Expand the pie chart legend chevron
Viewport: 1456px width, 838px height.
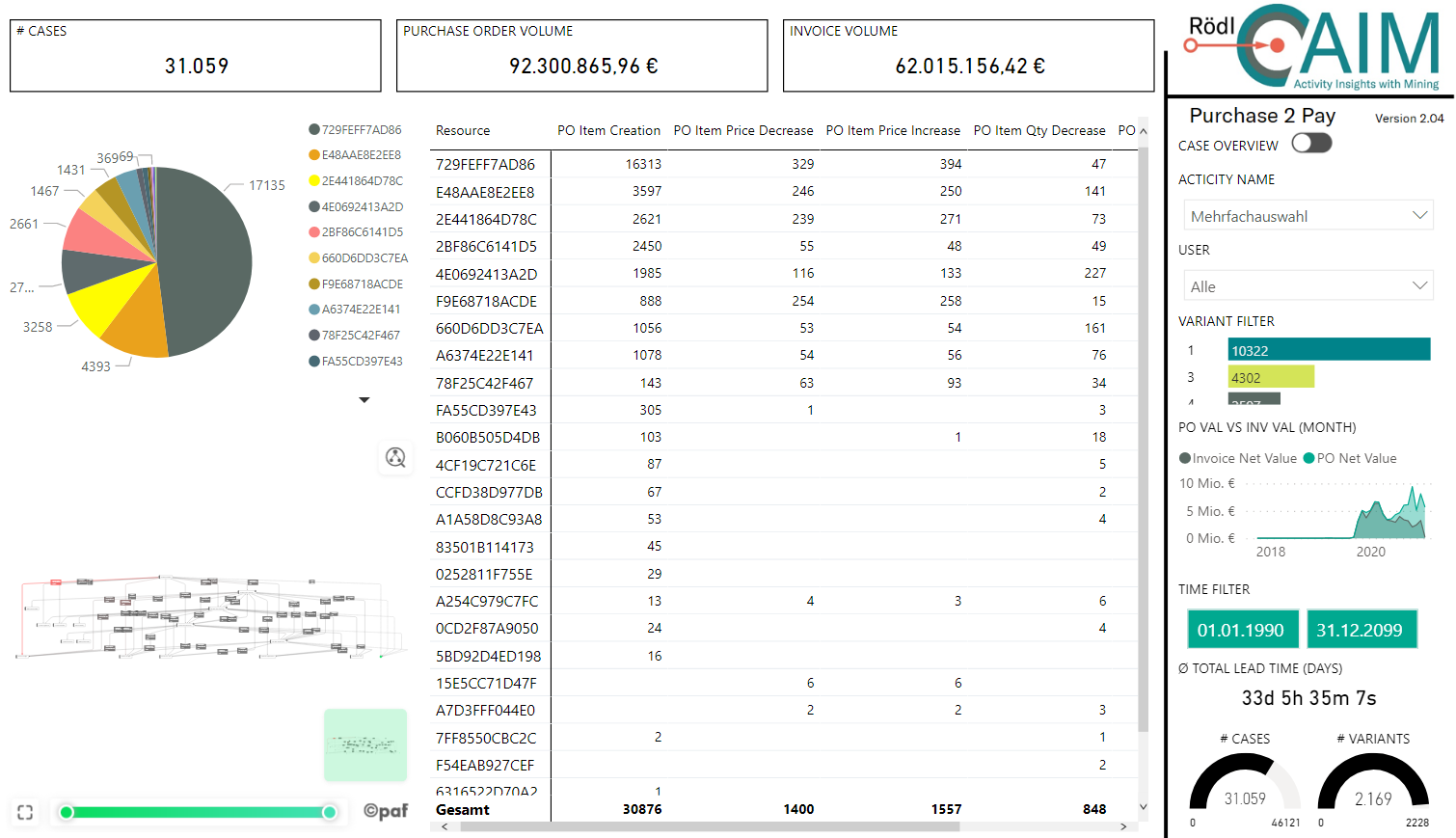364,399
